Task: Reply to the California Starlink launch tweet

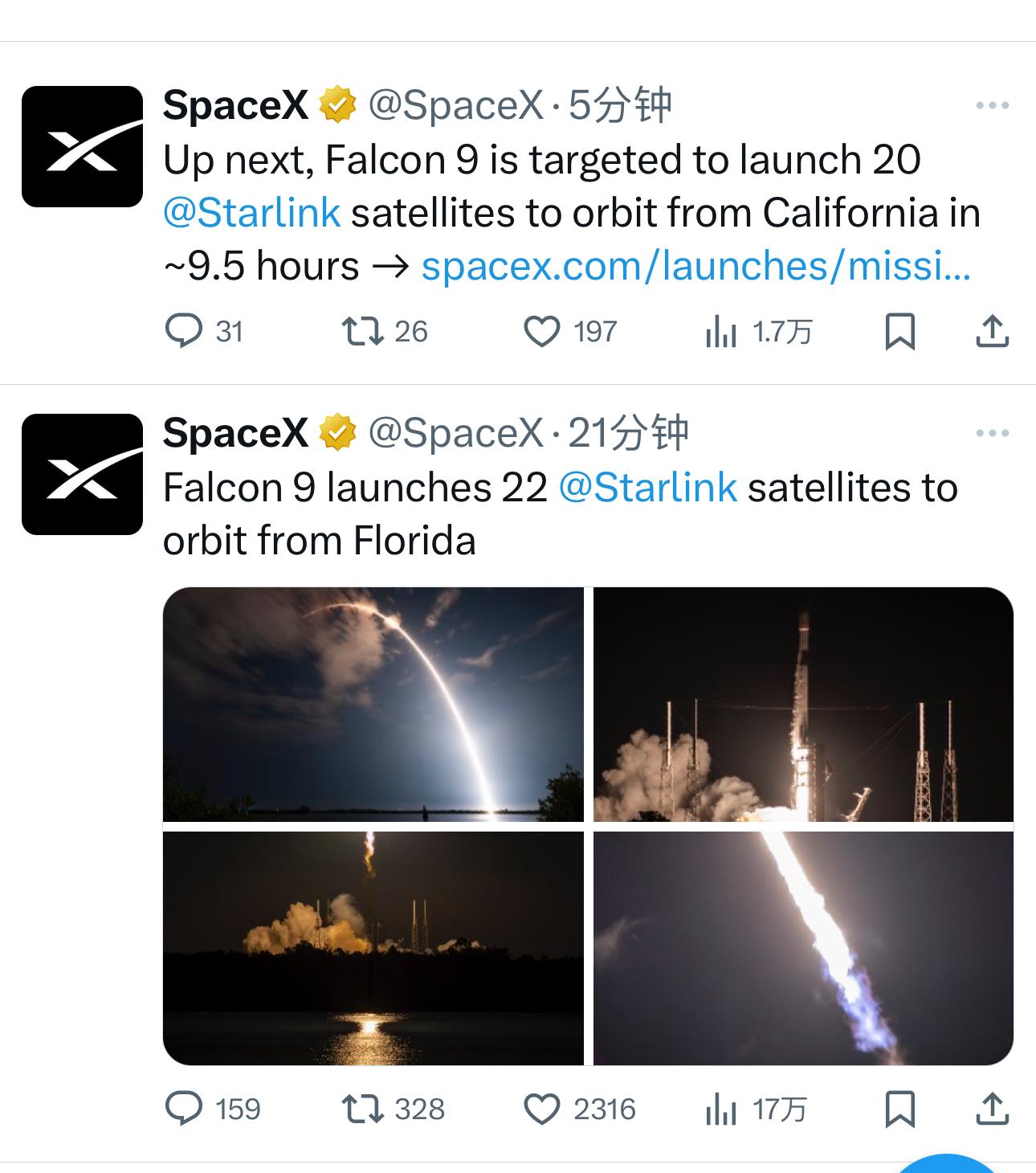Action: coord(184,331)
